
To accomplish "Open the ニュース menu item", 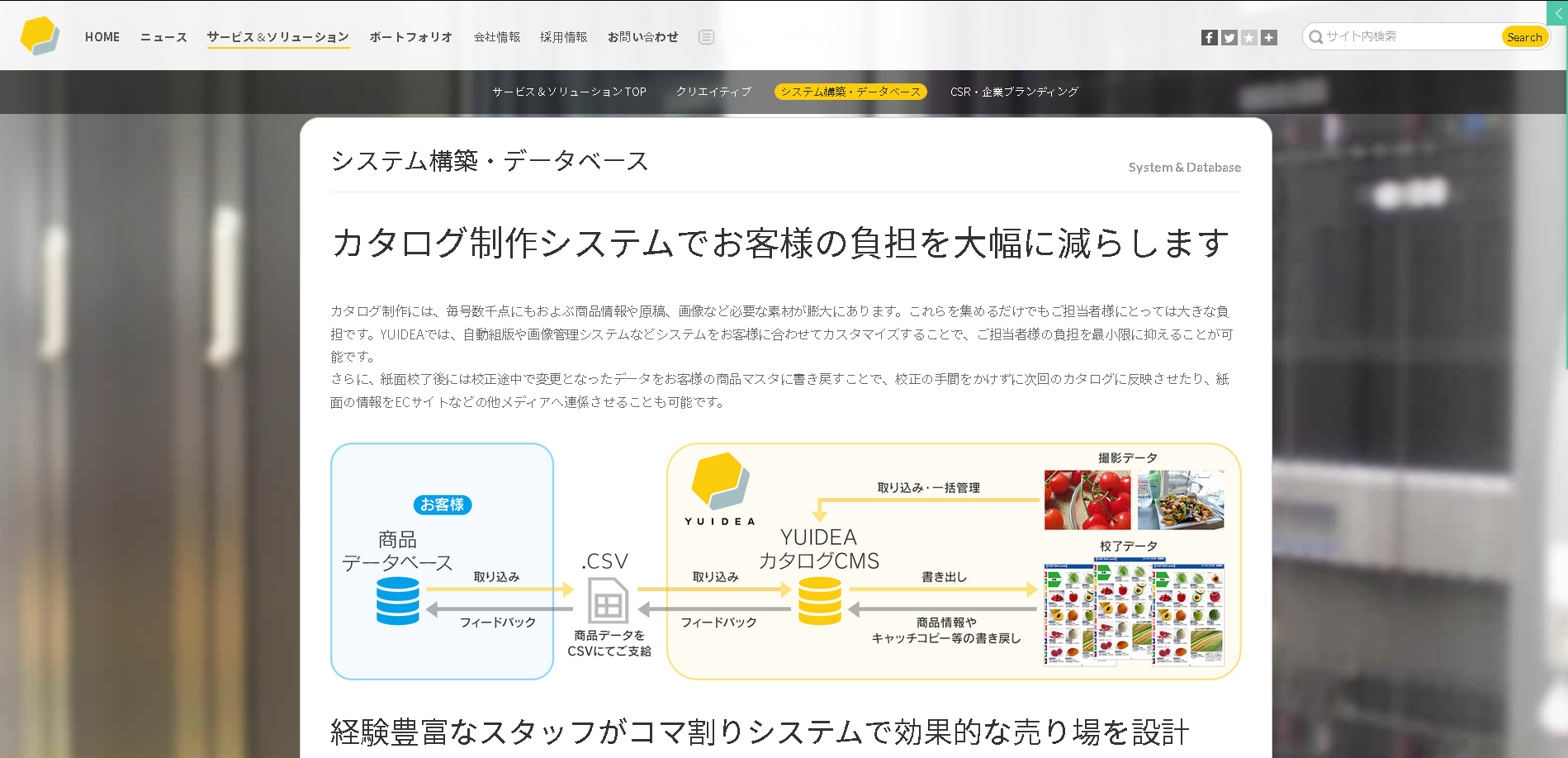I will click(163, 37).
